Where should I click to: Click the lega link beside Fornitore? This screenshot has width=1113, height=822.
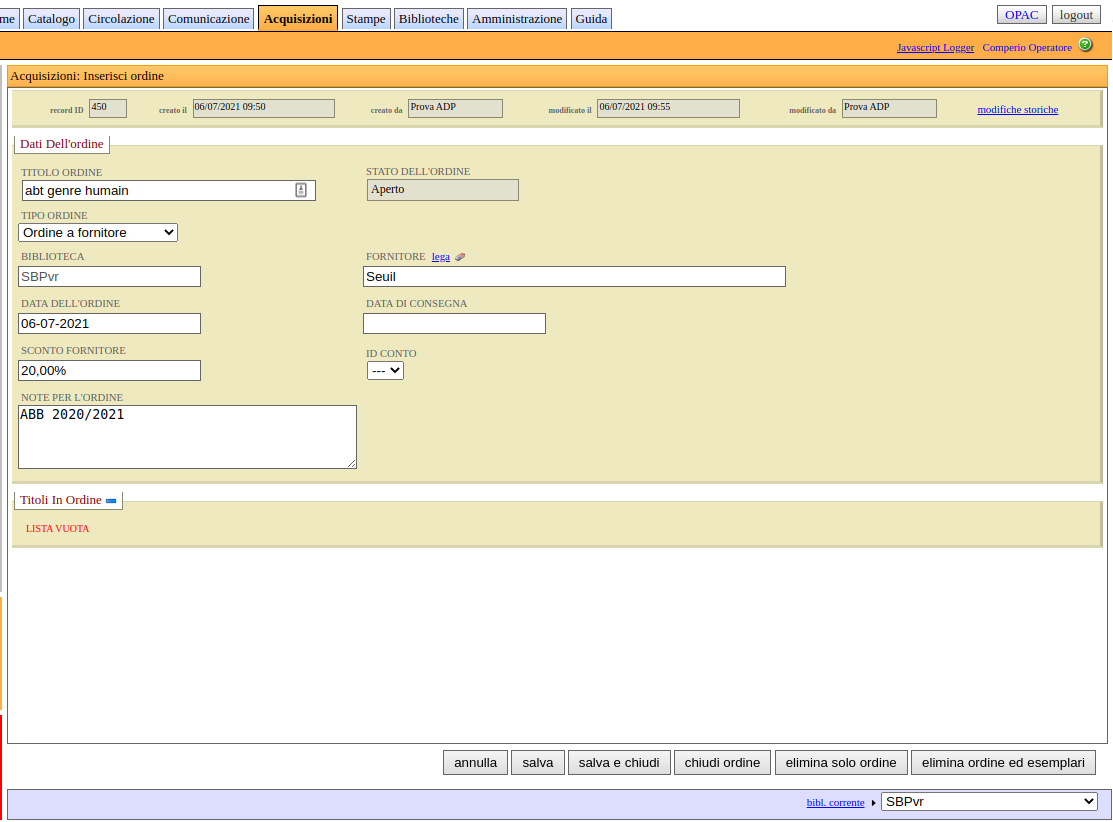(x=440, y=257)
